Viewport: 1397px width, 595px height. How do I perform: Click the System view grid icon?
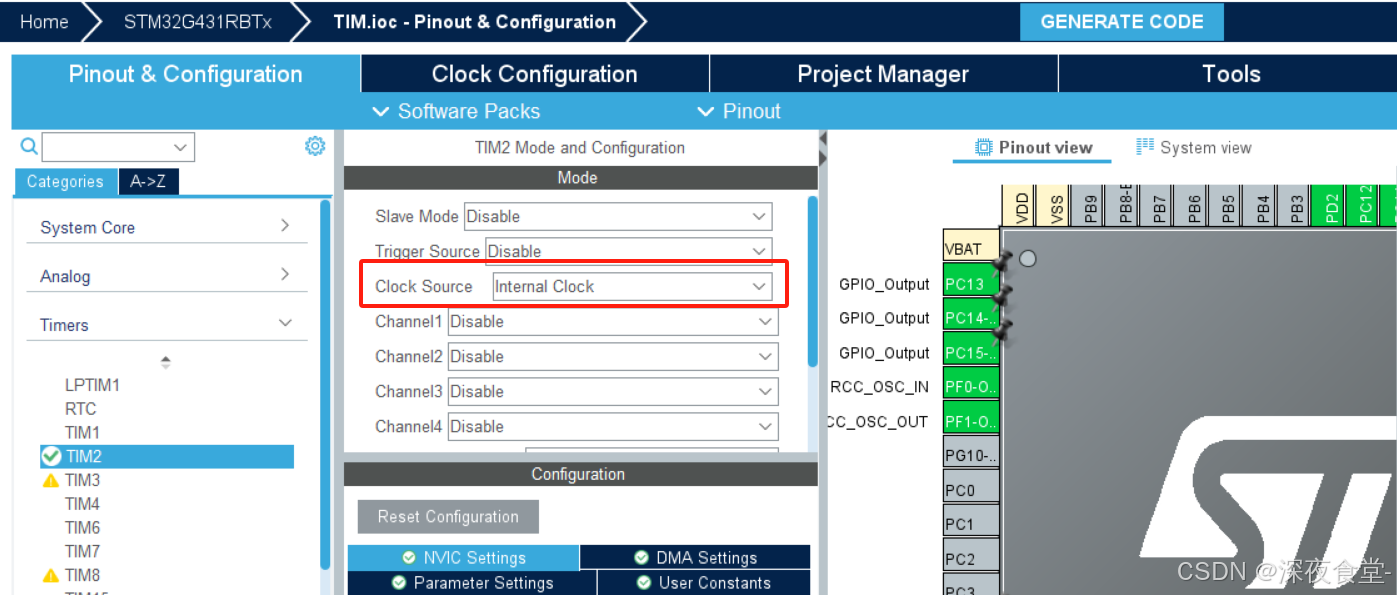[1145, 147]
